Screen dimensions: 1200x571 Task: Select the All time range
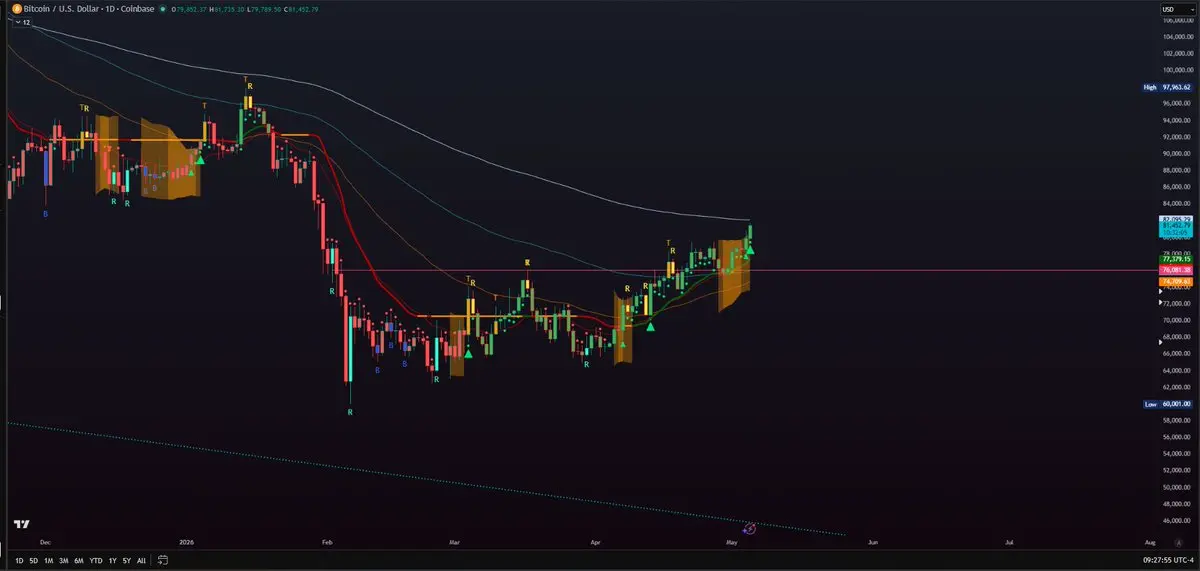pyautogui.click(x=141, y=561)
